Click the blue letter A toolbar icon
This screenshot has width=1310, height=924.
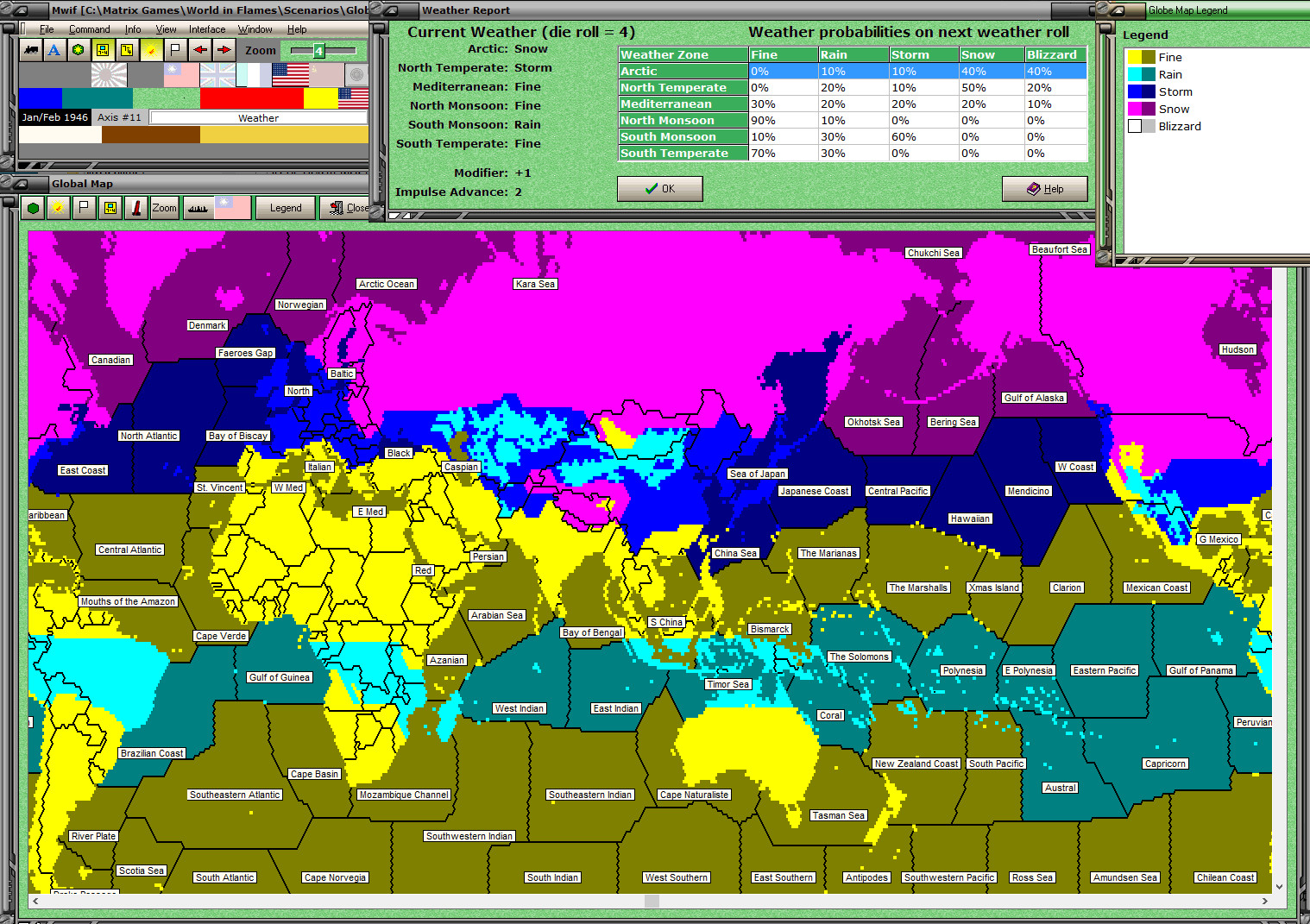[54, 50]
